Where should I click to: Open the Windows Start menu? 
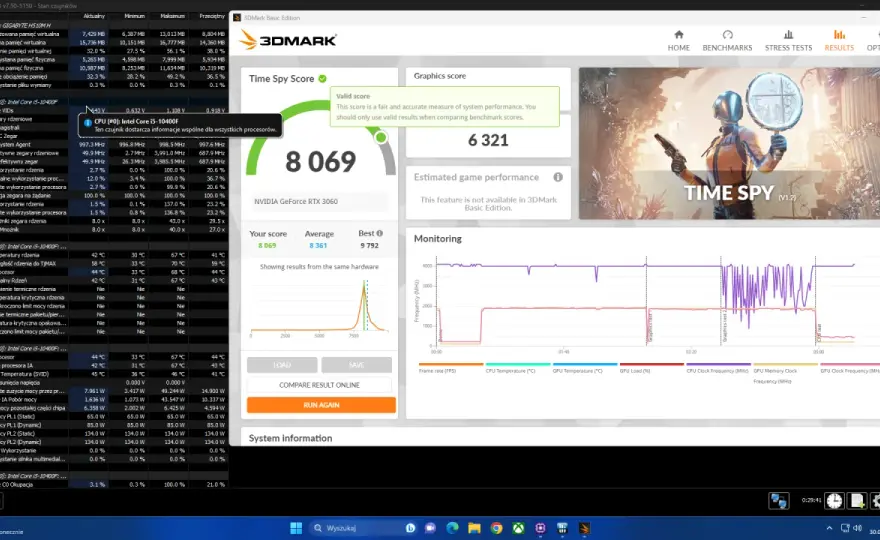pos(296,528)
